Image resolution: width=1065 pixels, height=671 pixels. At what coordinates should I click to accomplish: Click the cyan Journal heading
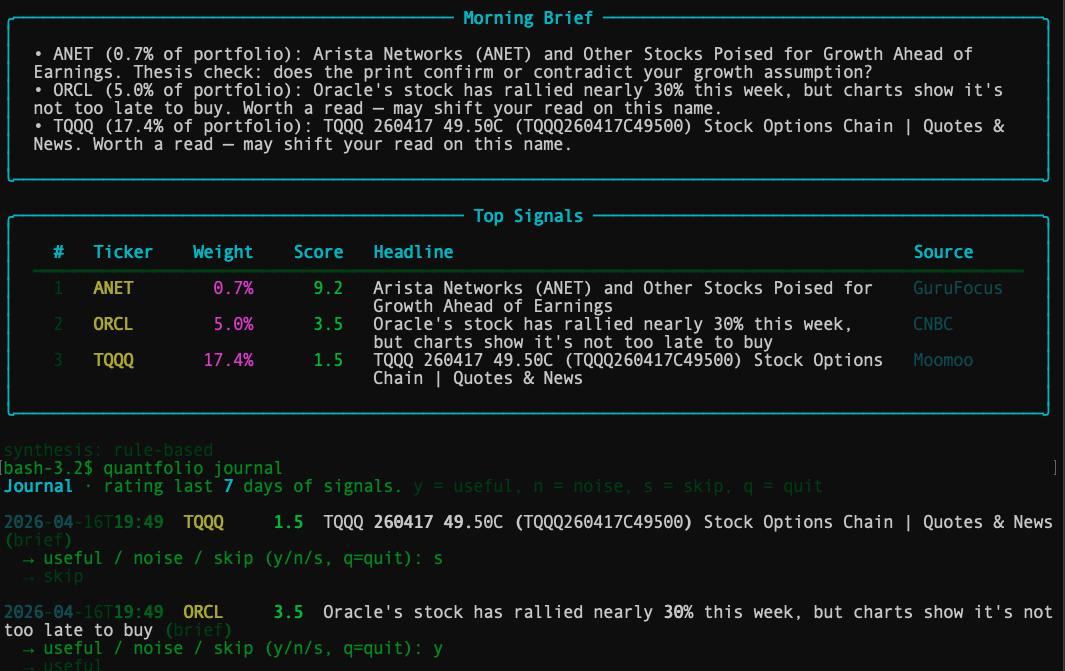pos(38,486)
